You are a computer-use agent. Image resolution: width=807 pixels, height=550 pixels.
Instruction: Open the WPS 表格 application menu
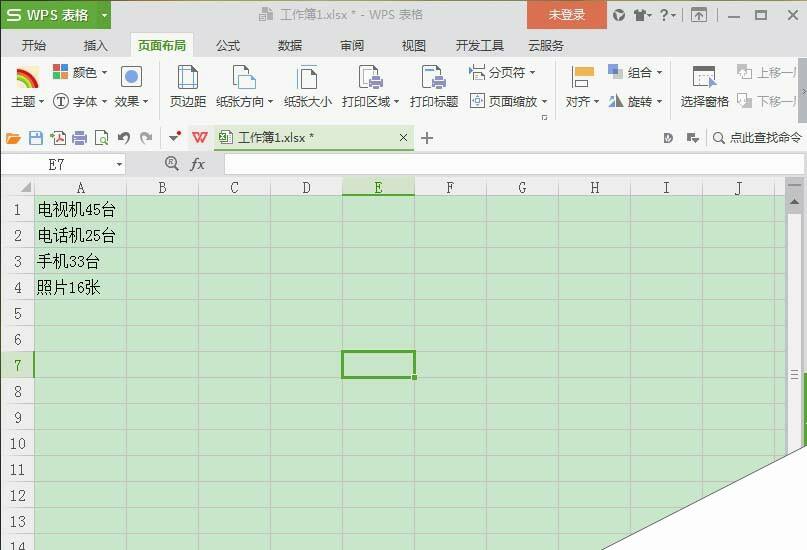pos(55,15)
